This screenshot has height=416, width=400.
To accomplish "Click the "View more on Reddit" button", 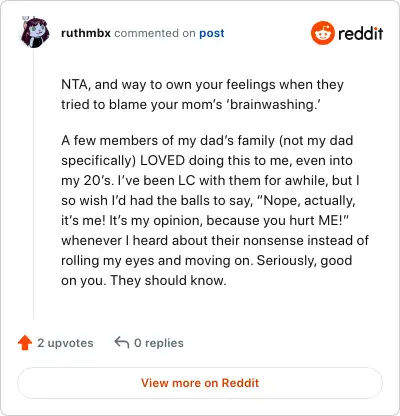I will [x=200, y=383].
